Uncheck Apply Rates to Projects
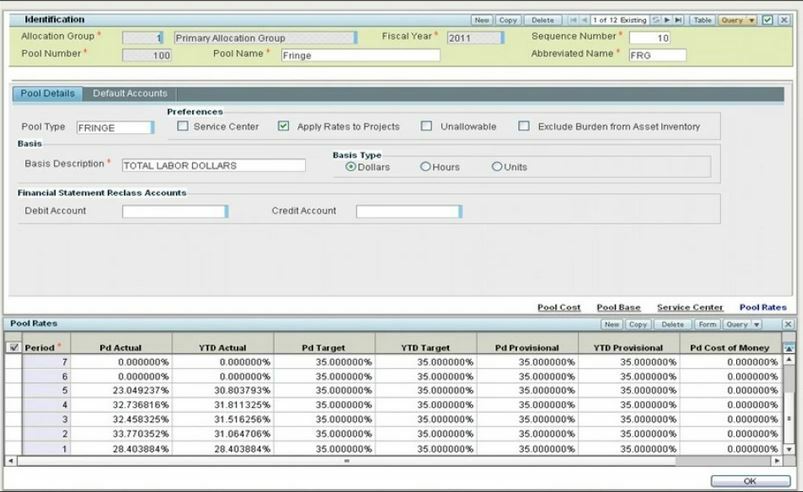Viewport: 803px width, 492px height. (x=284, y=127)
